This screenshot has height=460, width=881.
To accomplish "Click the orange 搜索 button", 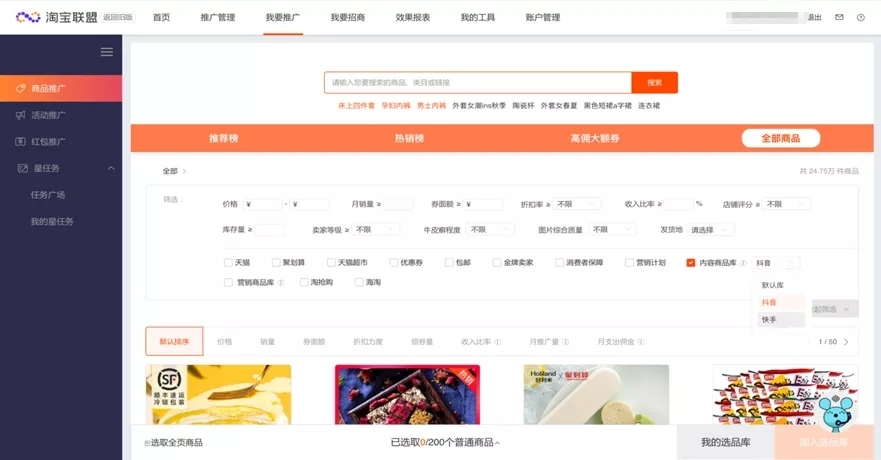I will click(655, 83).
